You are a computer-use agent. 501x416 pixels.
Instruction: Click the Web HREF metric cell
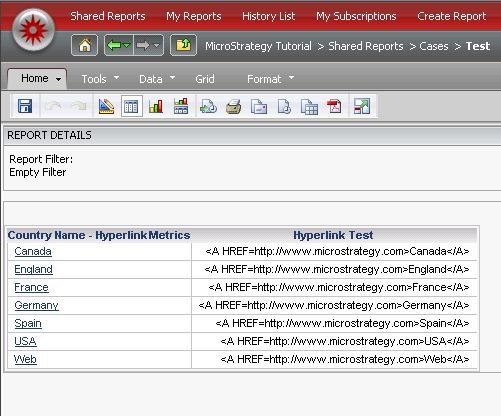tap(334, 359)
